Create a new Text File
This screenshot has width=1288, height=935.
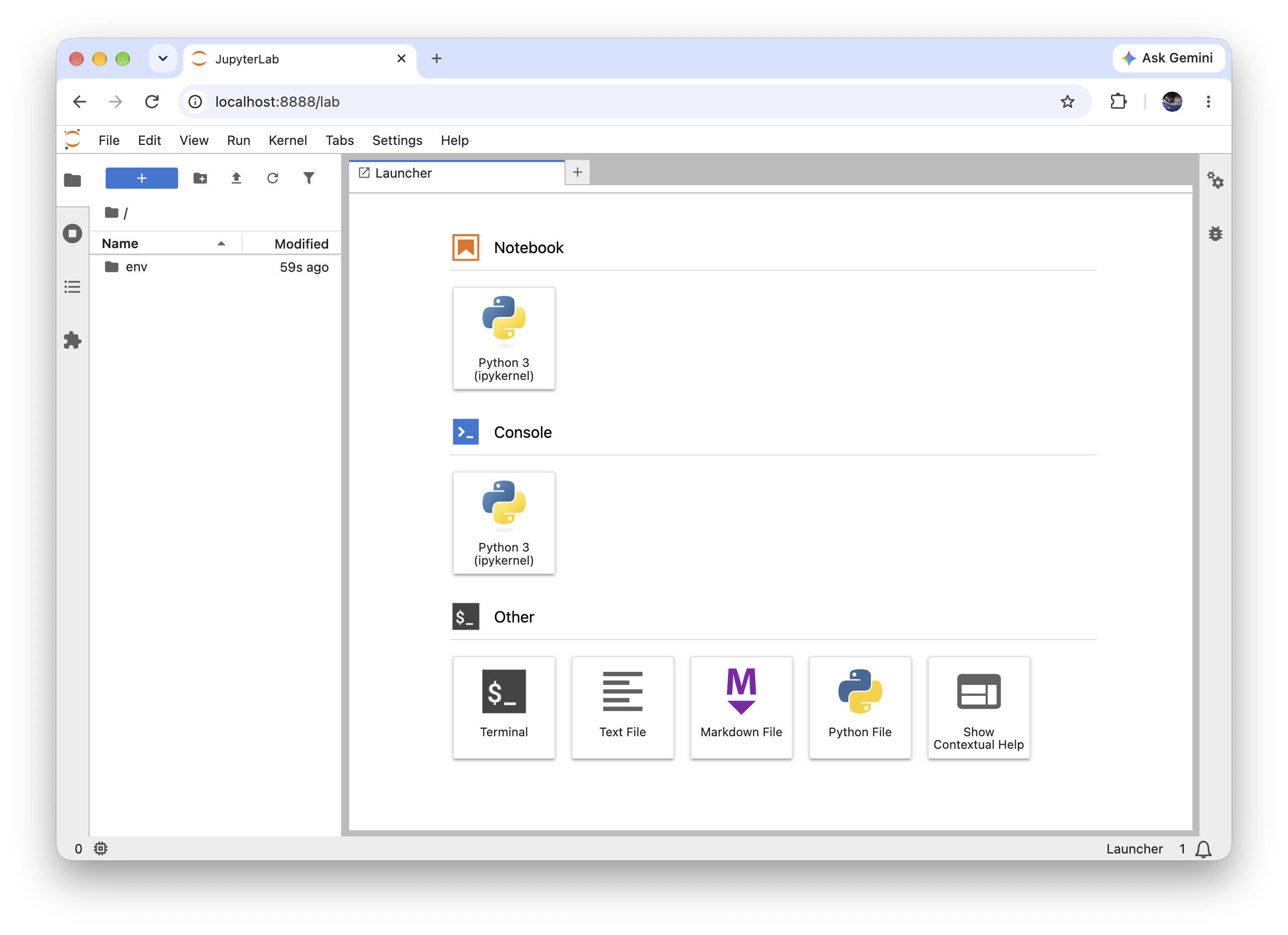622,708
